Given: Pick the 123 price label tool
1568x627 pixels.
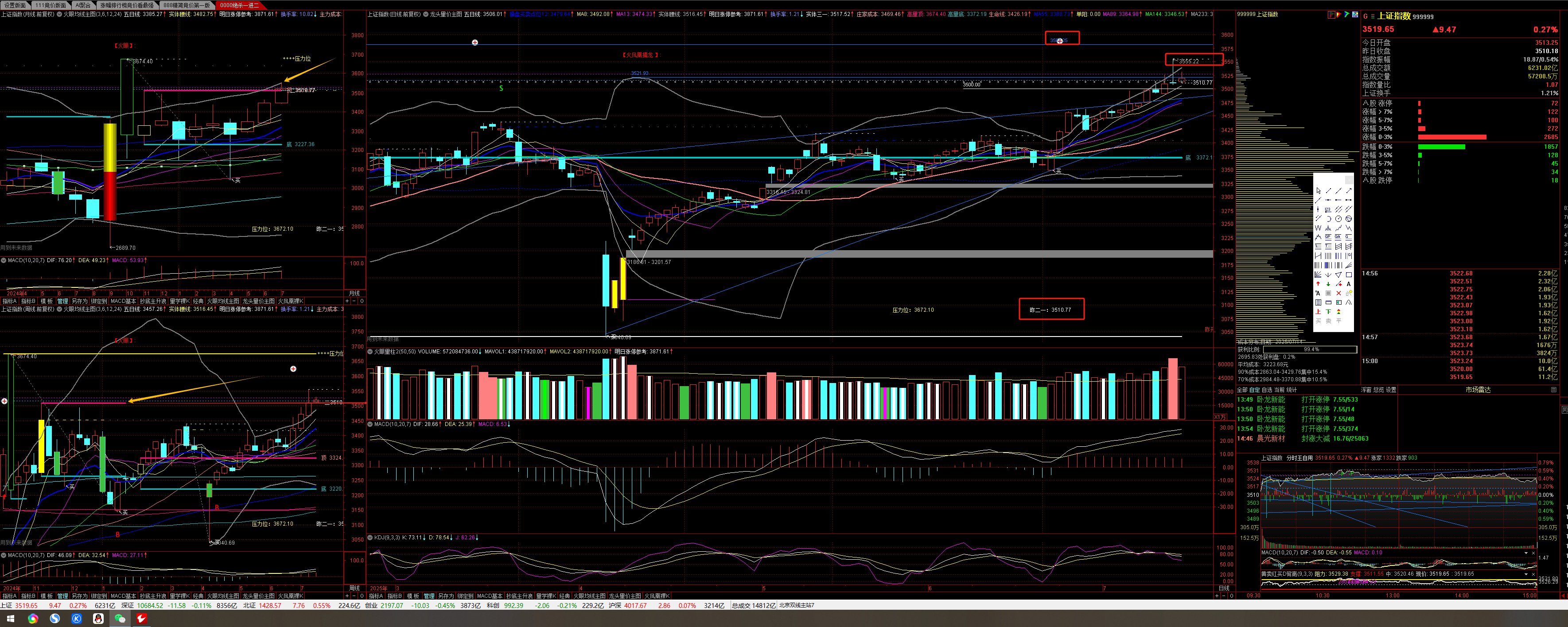Looking at the screenshot, I should click(1329, 209).
